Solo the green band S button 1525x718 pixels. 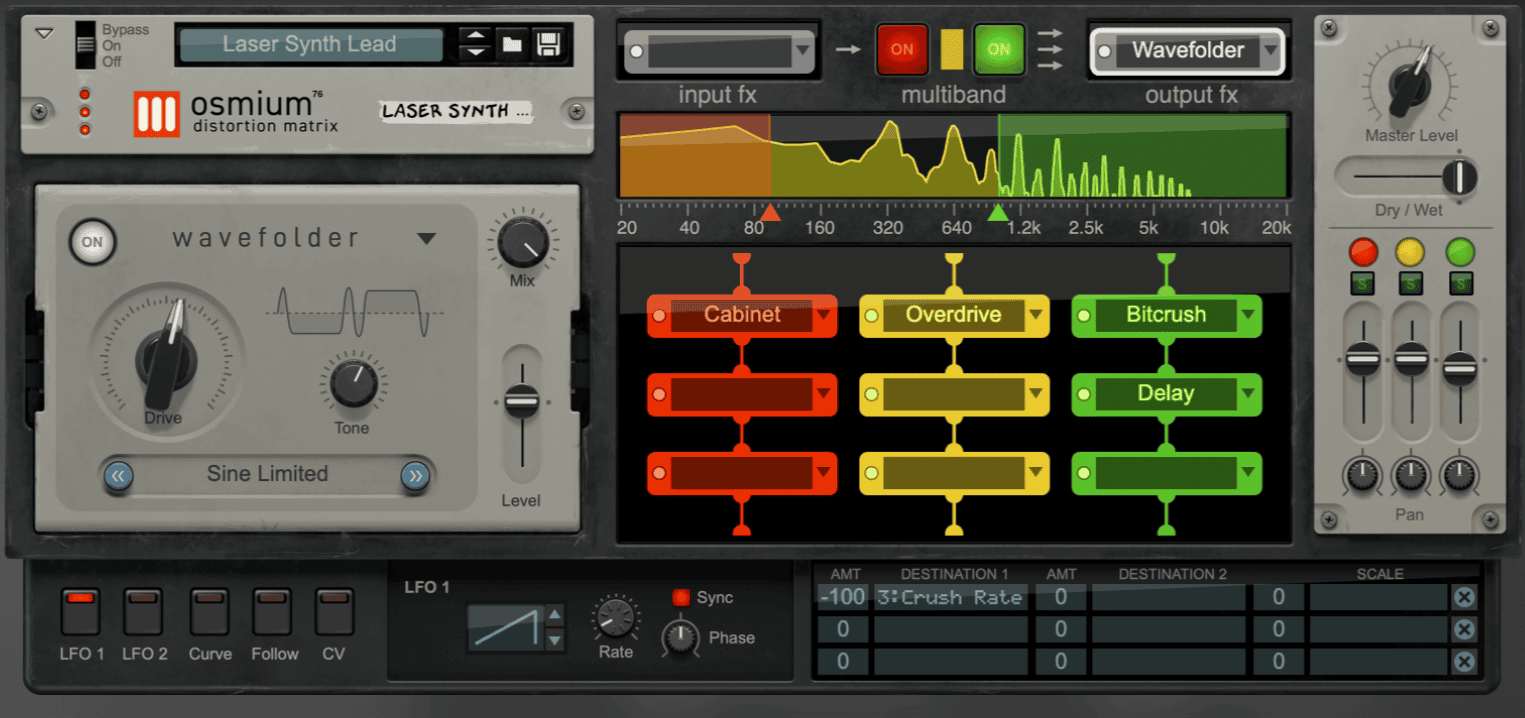1460,284
